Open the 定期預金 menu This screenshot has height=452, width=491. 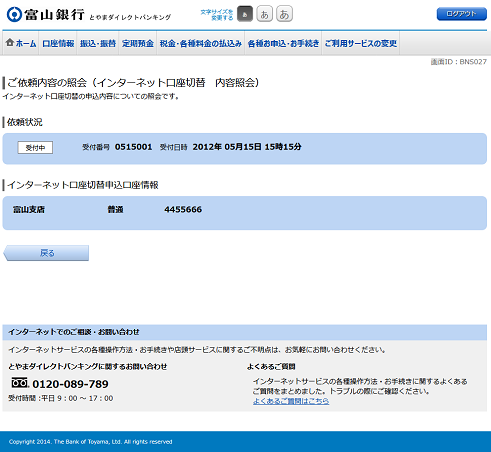click(138, 43)
